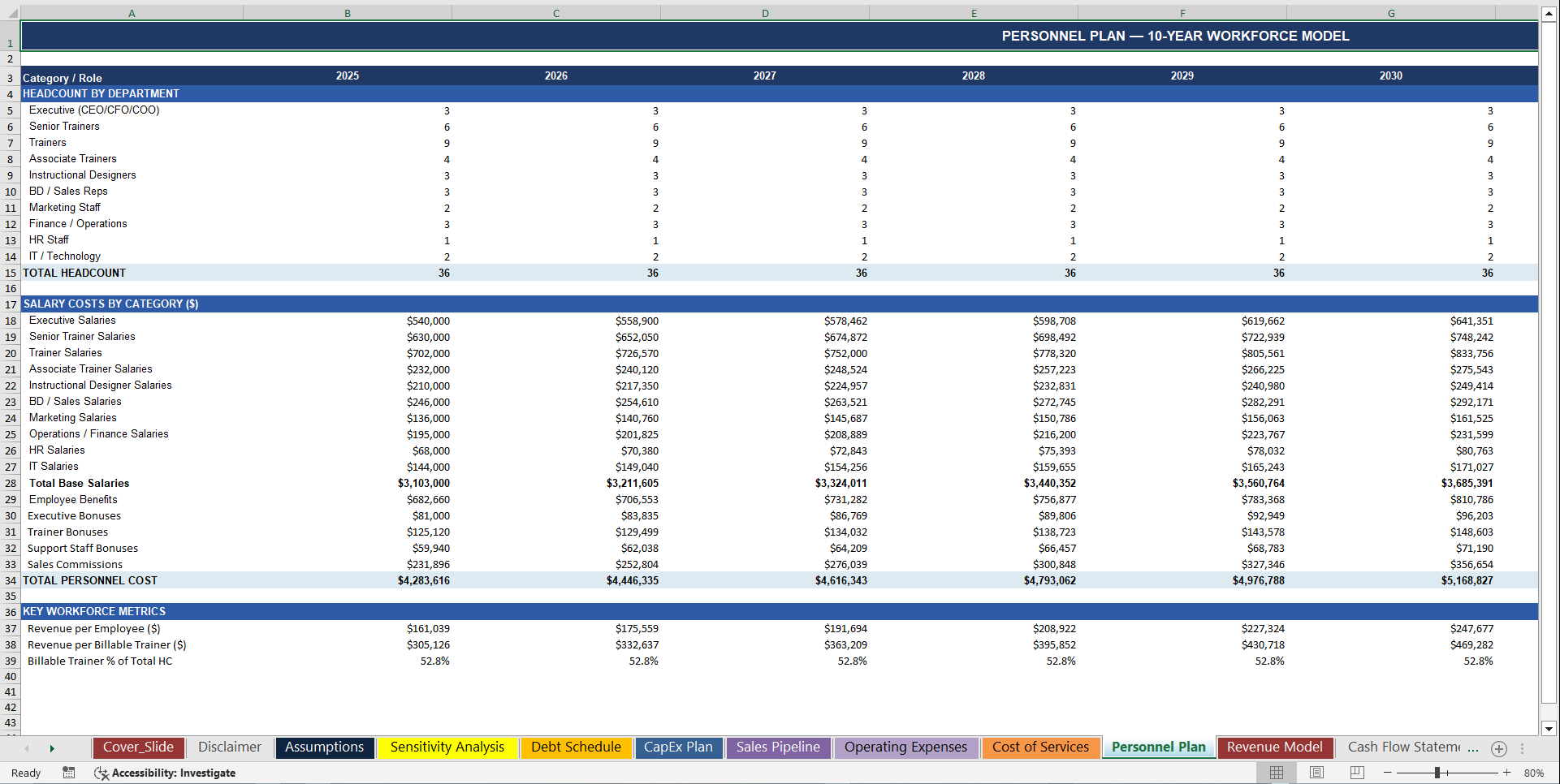Open hidden sheets list via ellipsis icon
Screen dimensions: 1560x784
coord(1522,748)
